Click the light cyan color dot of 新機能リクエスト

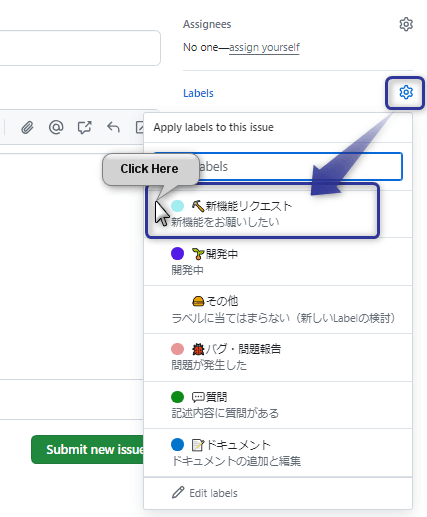click(177, 206)
